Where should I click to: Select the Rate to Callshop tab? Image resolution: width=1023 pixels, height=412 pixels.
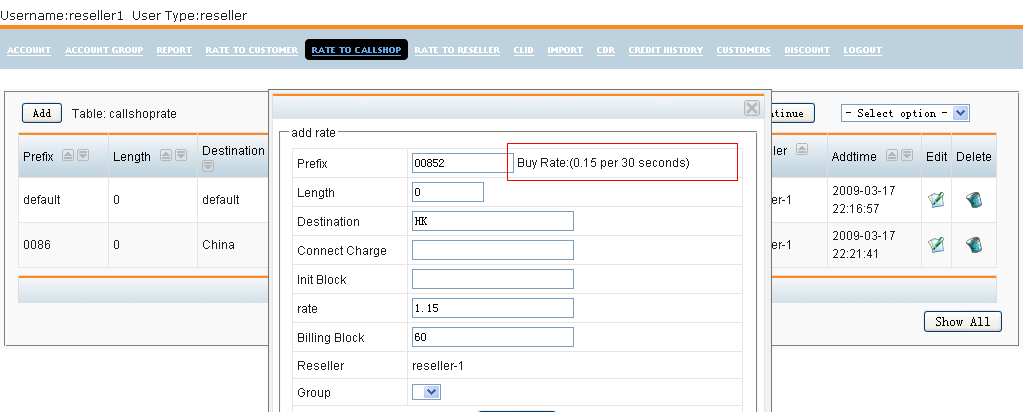[x=356, y=50]
